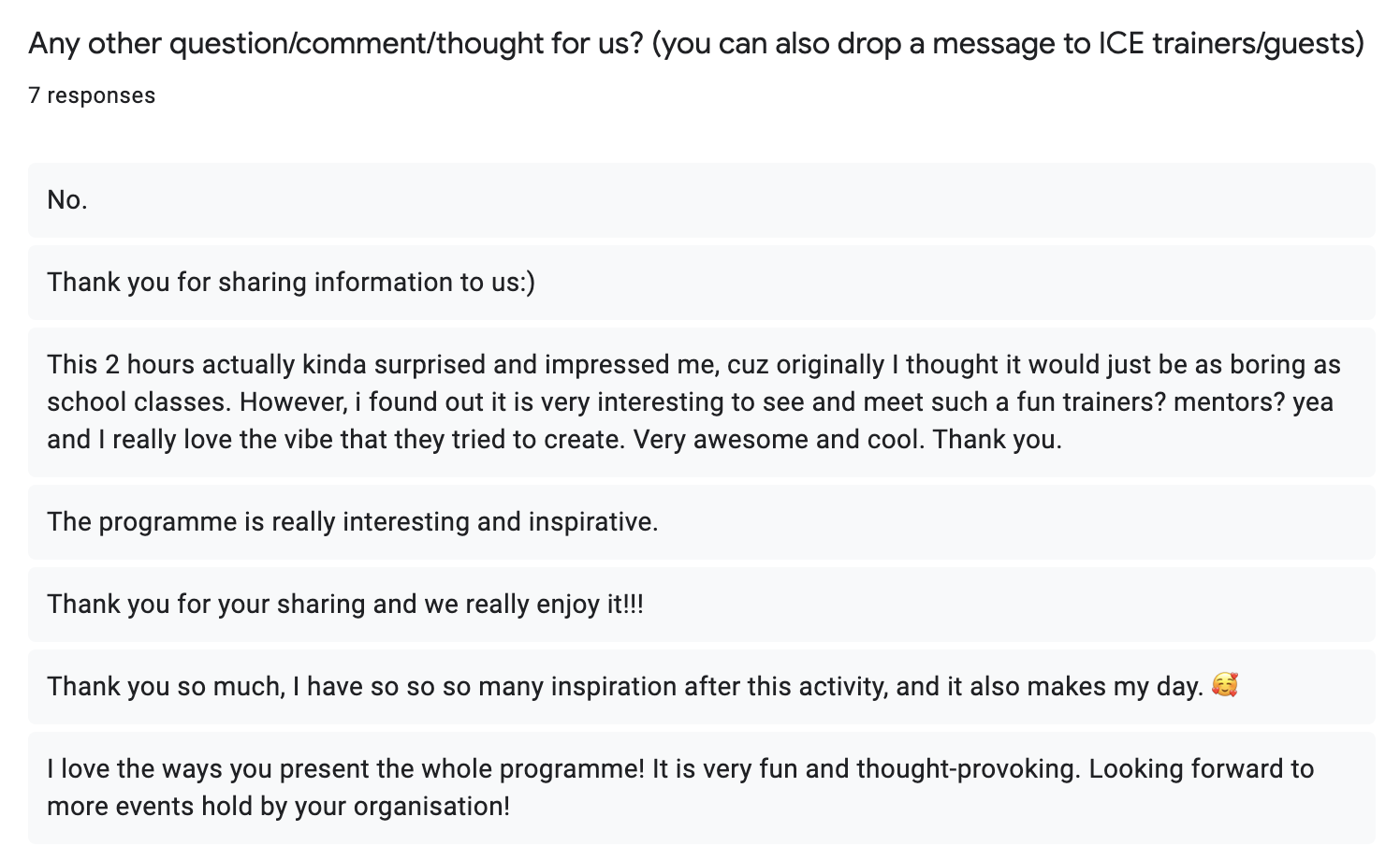Click 'more events hold by your organisation!' line
This screenshot has width=1400, height=846.
click(278, 807)
